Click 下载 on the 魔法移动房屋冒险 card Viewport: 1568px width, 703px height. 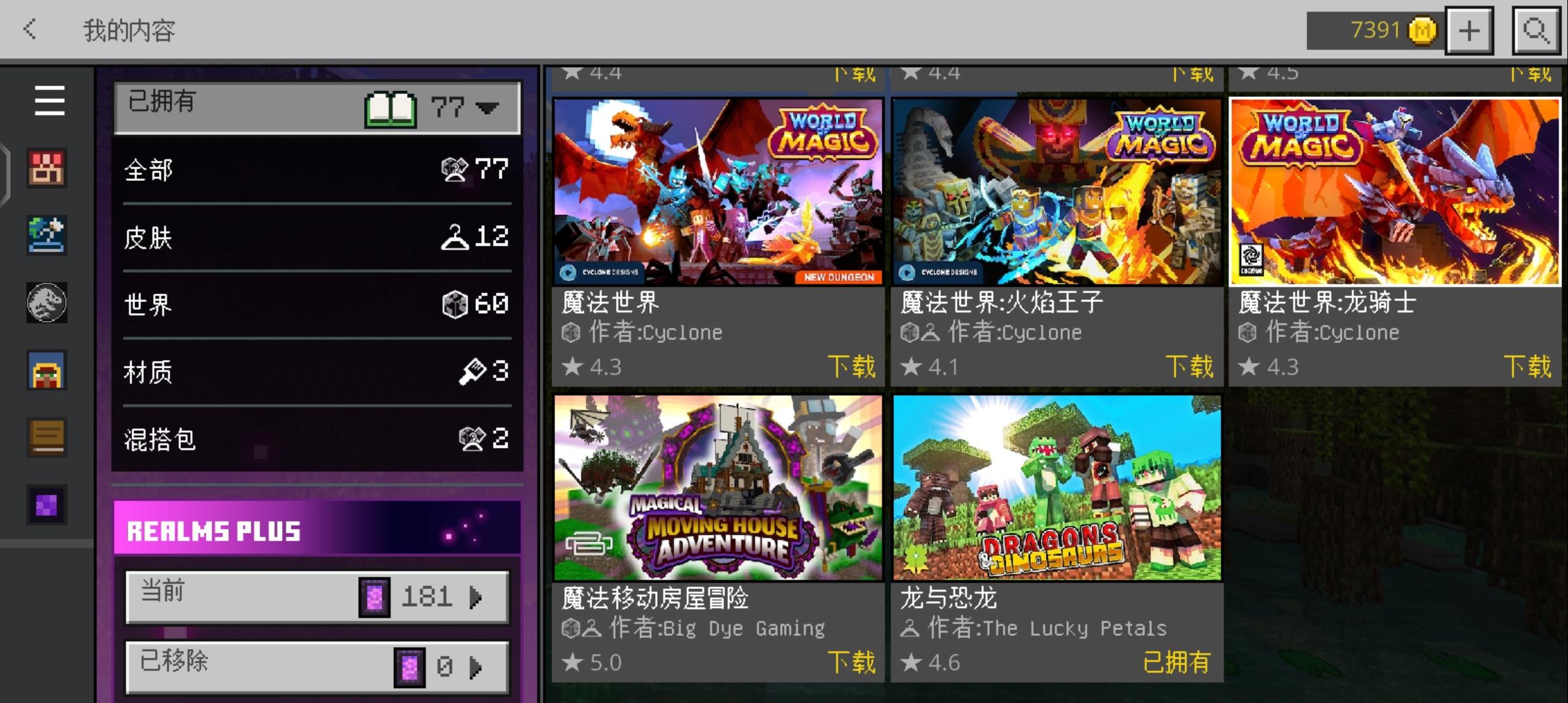(x=852, y=662)
